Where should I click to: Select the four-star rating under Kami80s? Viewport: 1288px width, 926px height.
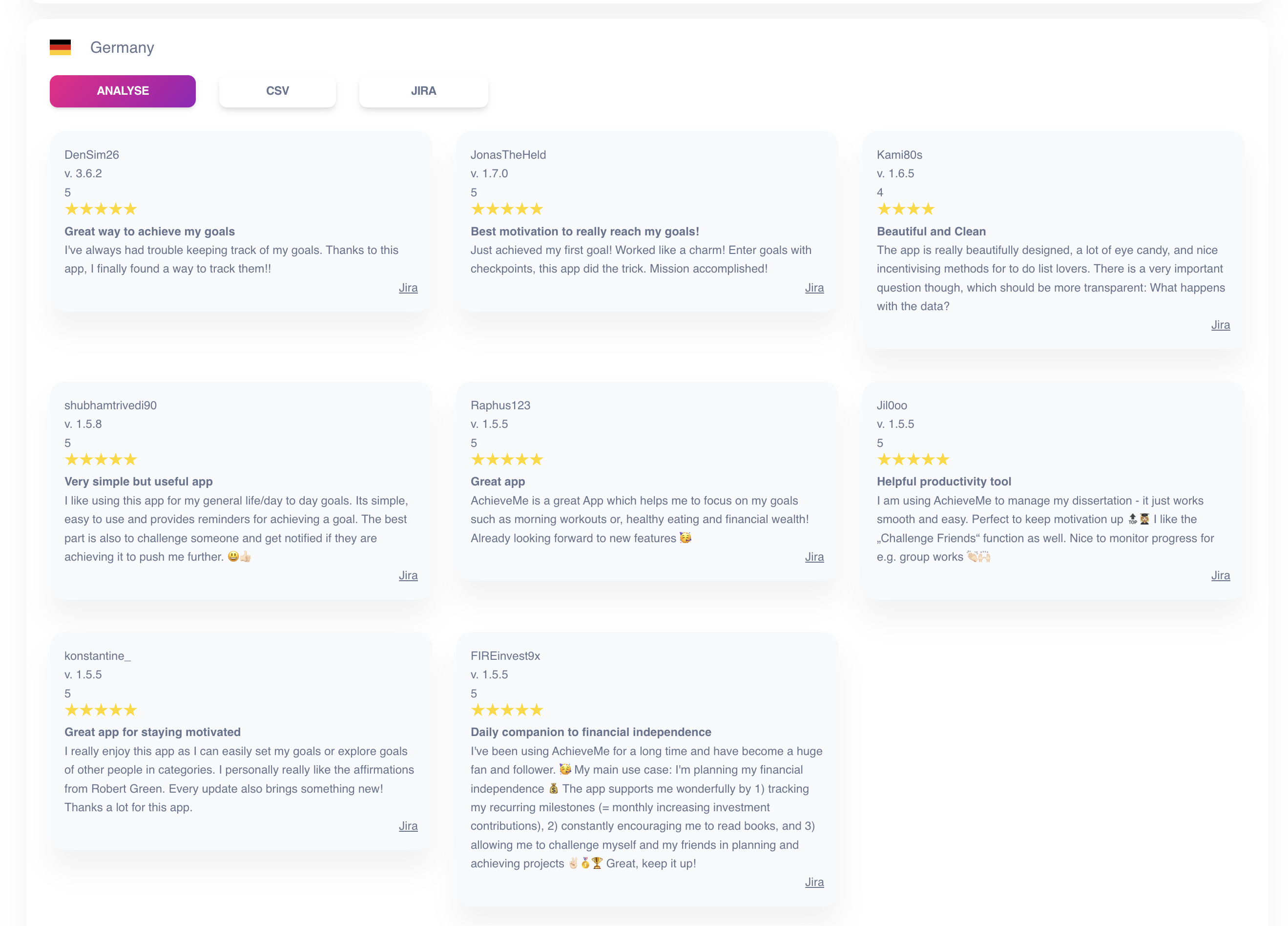905,209
